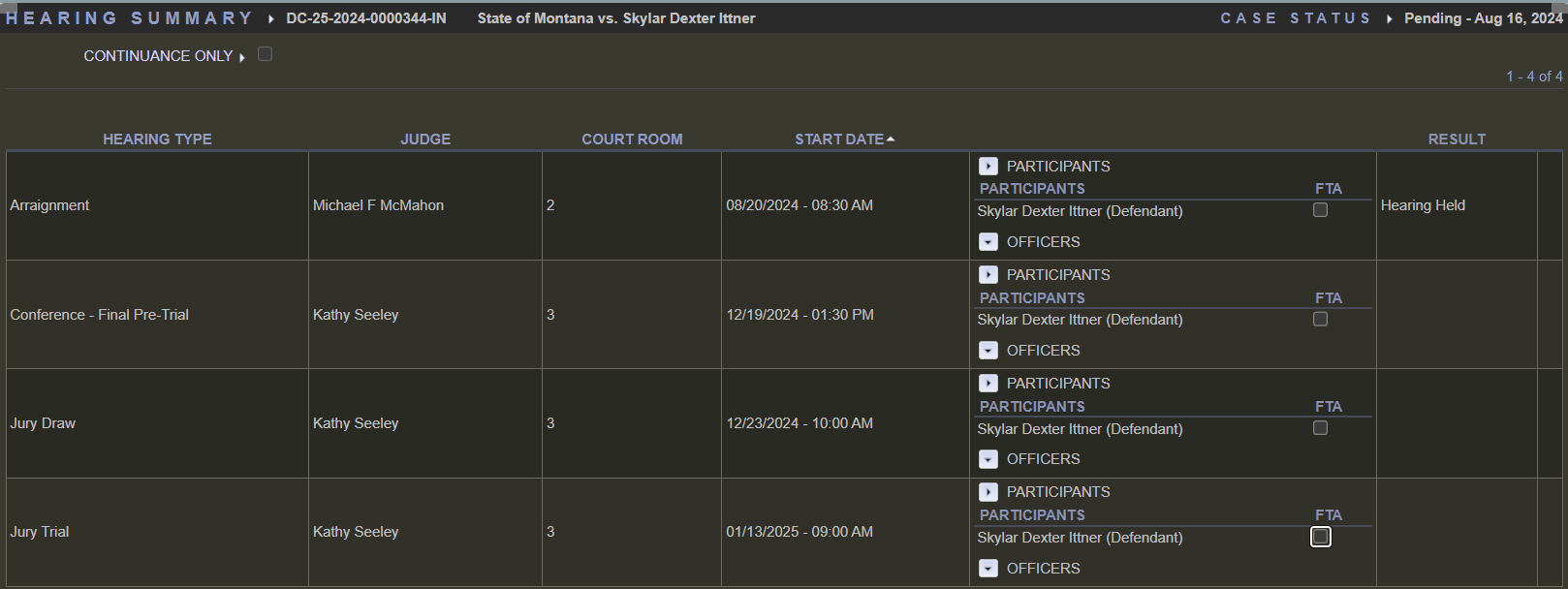Click the case status Pending - Aug 16, 2024
Image resolution: width=1568 pixels, height=589 pixels.
(1483, 18)
